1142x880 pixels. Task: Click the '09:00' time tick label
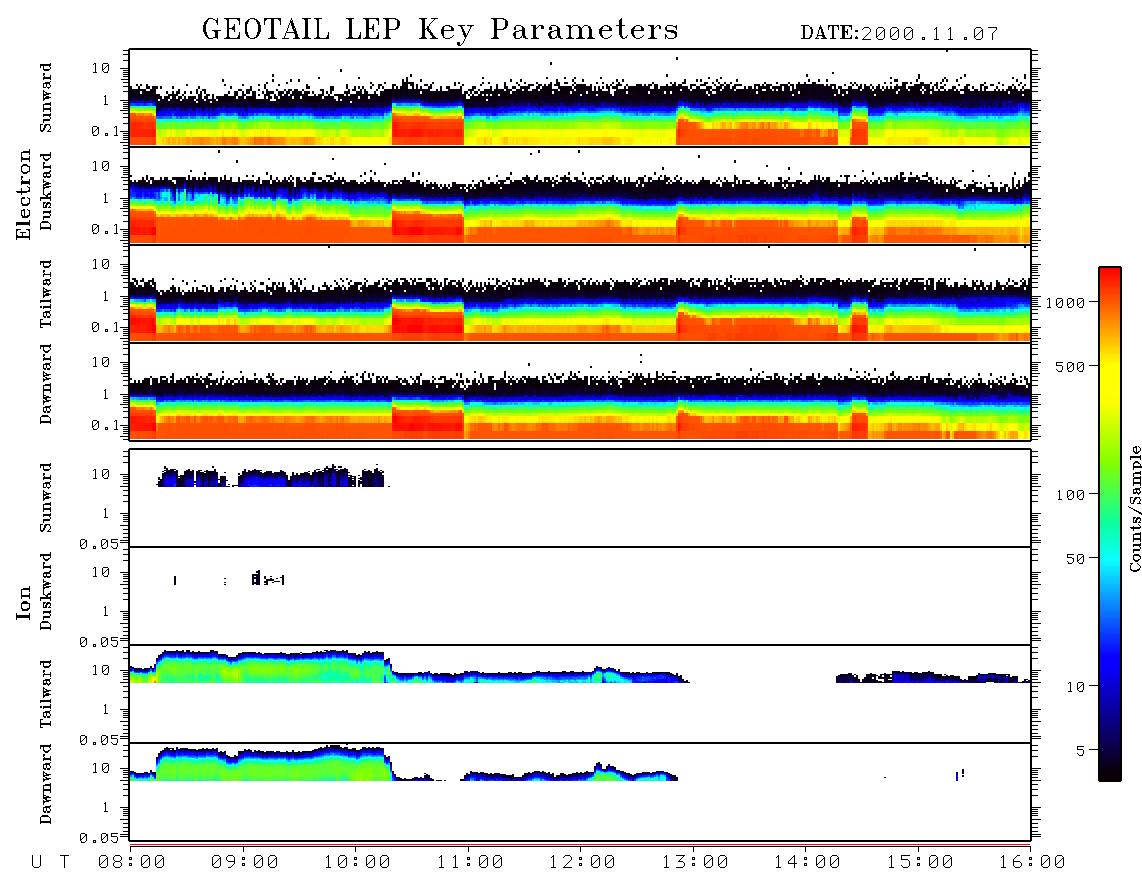(x=245, y=862)
